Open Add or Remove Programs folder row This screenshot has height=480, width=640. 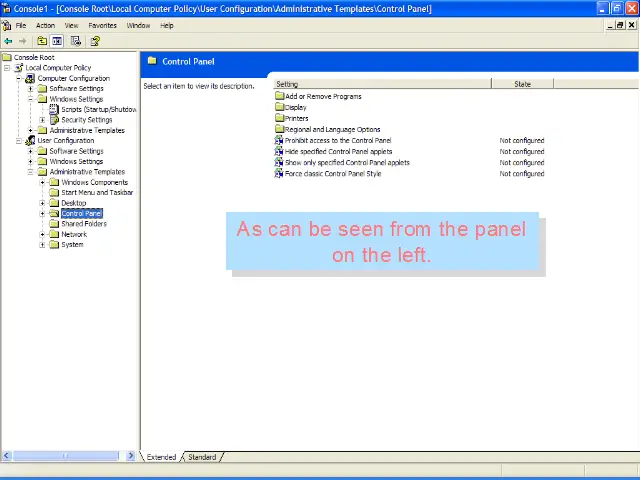pyautogui.click(x=323, y=96)
